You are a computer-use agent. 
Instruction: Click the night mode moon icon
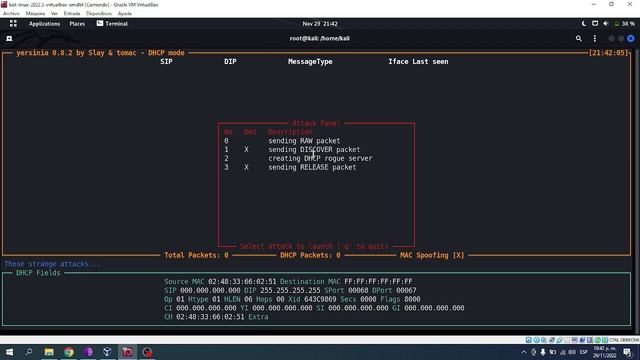(584, 24)
